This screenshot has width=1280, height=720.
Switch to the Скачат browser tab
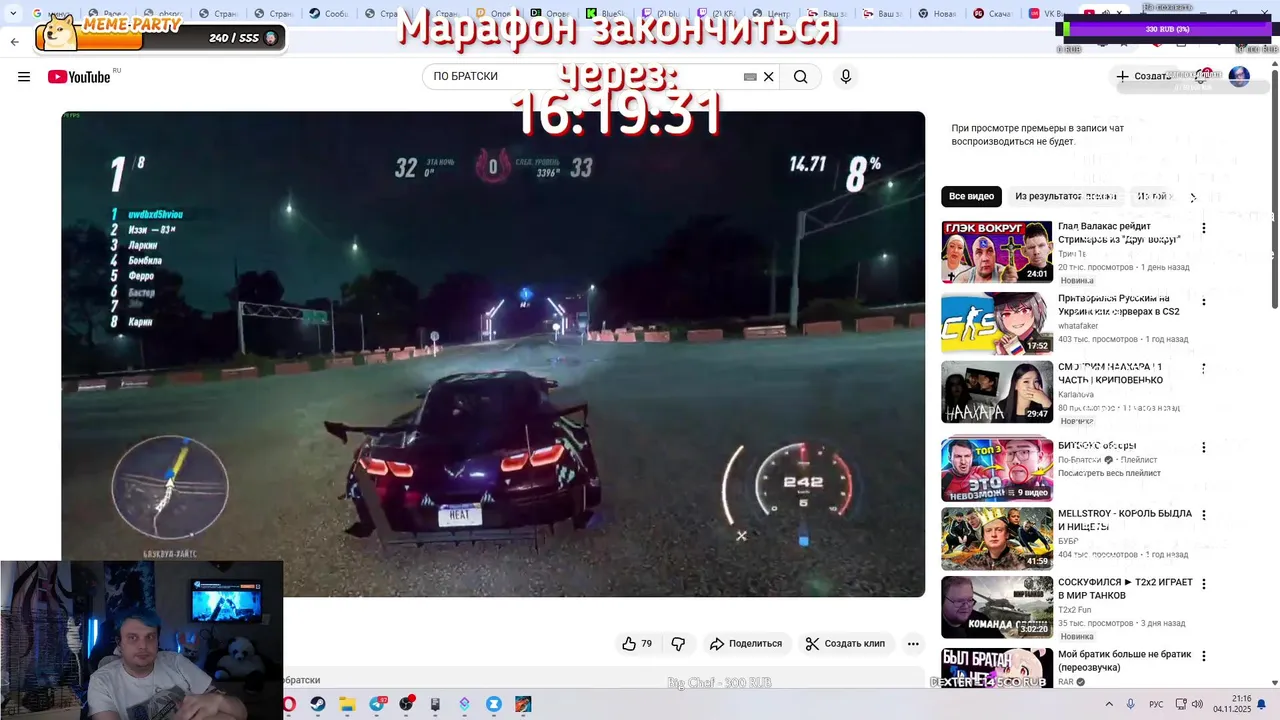pyautogui.click(x=990, y=14)
